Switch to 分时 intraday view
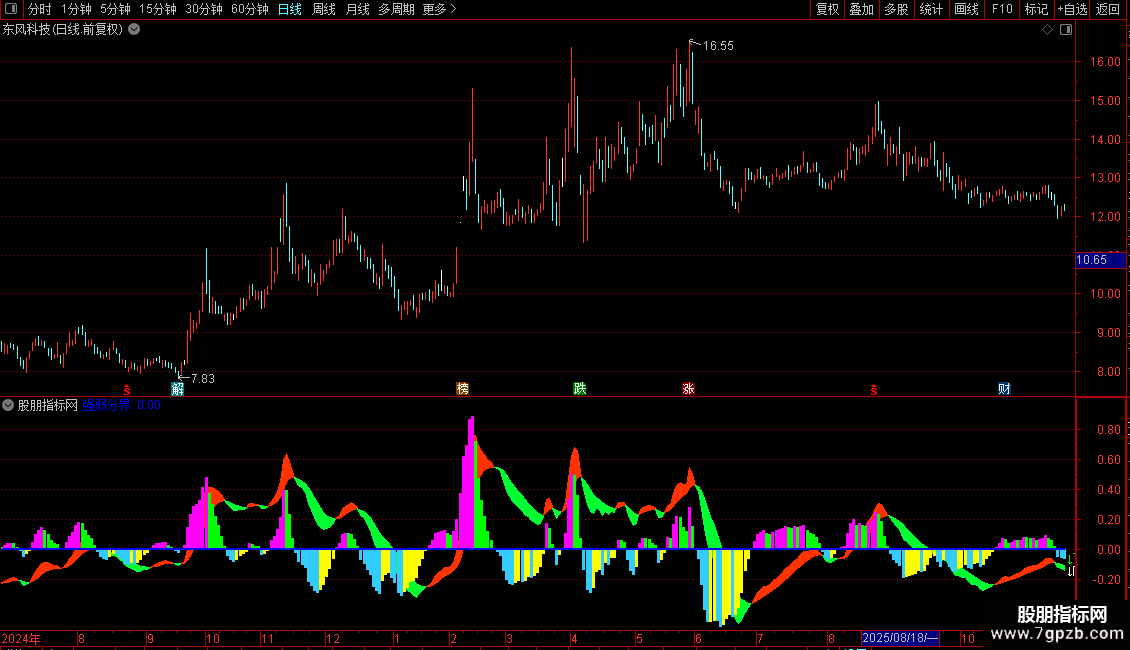This screenshot has width=1130, height=650. tap(40, 9)
